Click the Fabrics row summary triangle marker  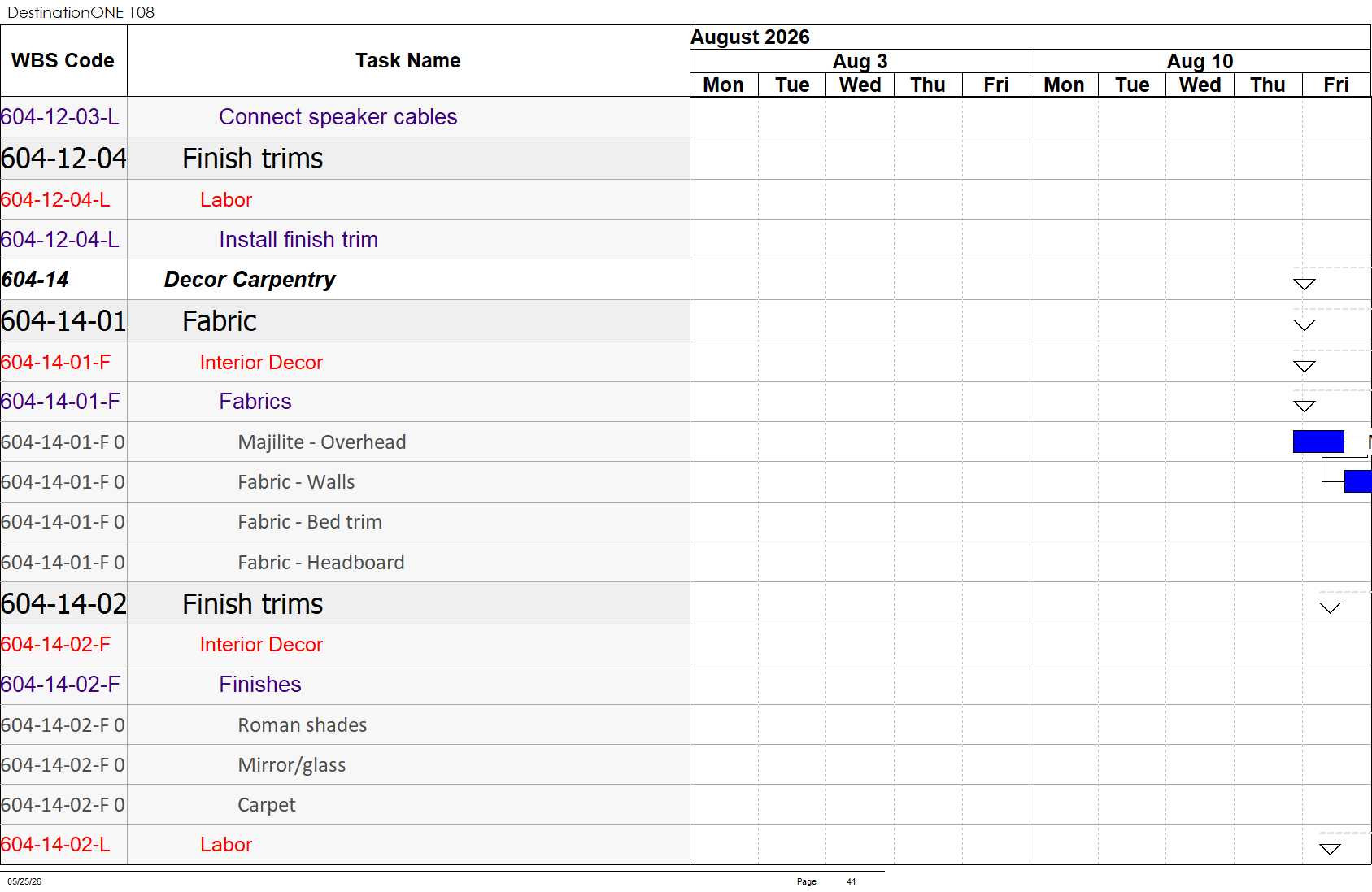click(1304, 406)
